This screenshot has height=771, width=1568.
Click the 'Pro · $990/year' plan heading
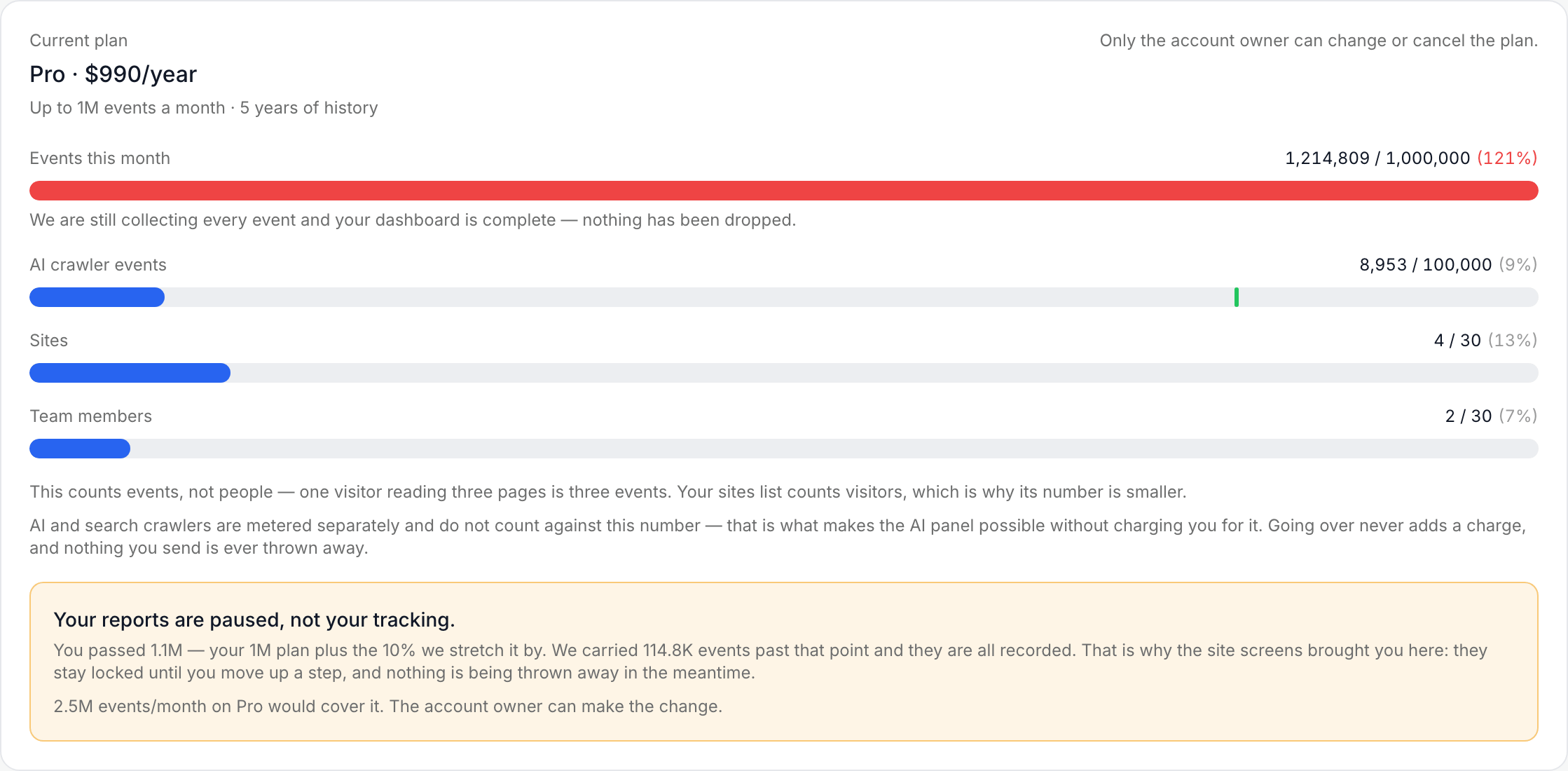click(113, 74)
